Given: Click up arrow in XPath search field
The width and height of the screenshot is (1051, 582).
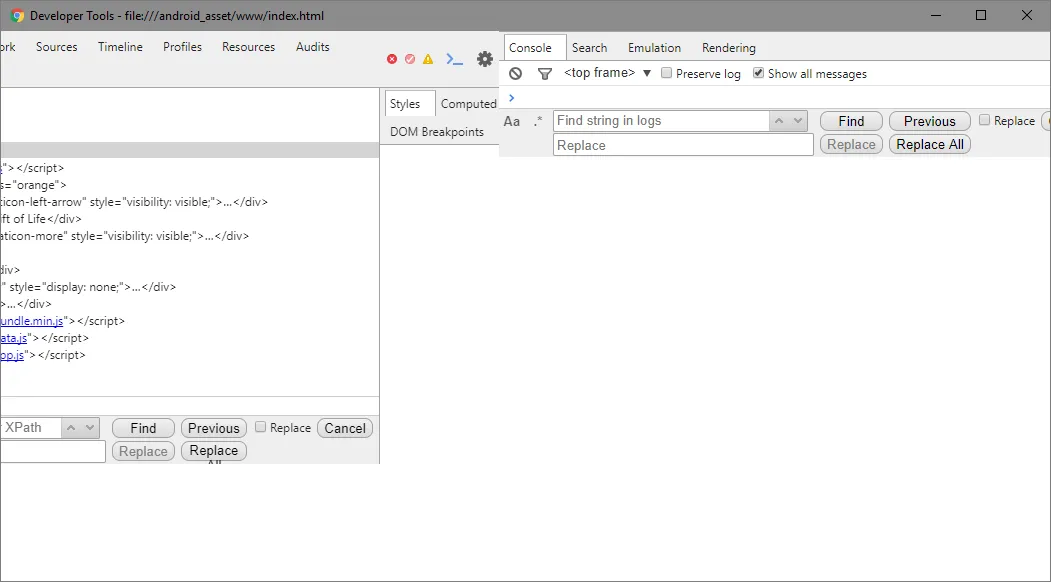Looking at the screenshot, I should pos(70,428).
